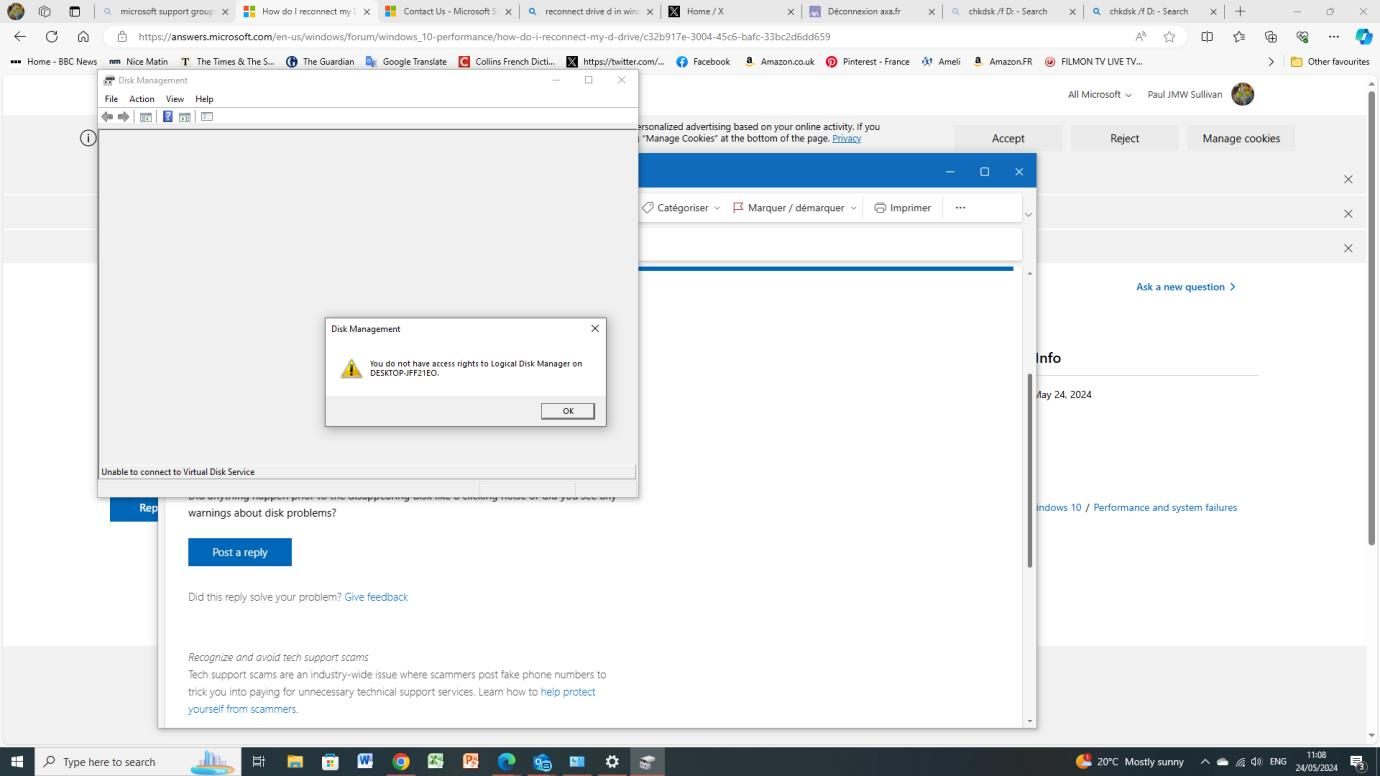Add page to favourites with star icon
Image resolution: width=1380 pixels, height=776 pixels.
[x=1169, y=36]
